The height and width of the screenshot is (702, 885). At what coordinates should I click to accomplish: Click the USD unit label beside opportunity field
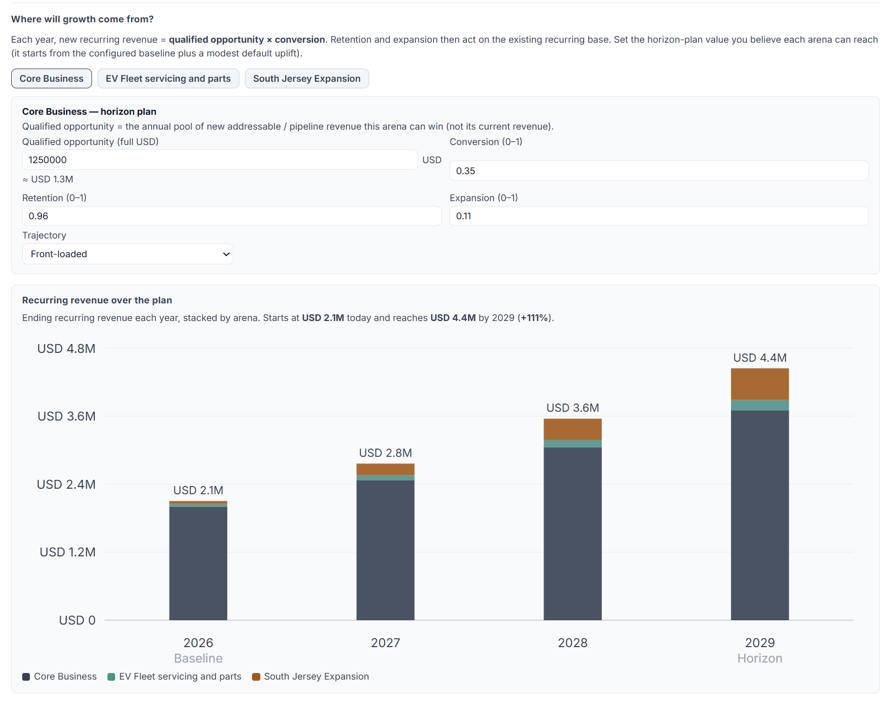pyautogui.click(x=432, y=160)
